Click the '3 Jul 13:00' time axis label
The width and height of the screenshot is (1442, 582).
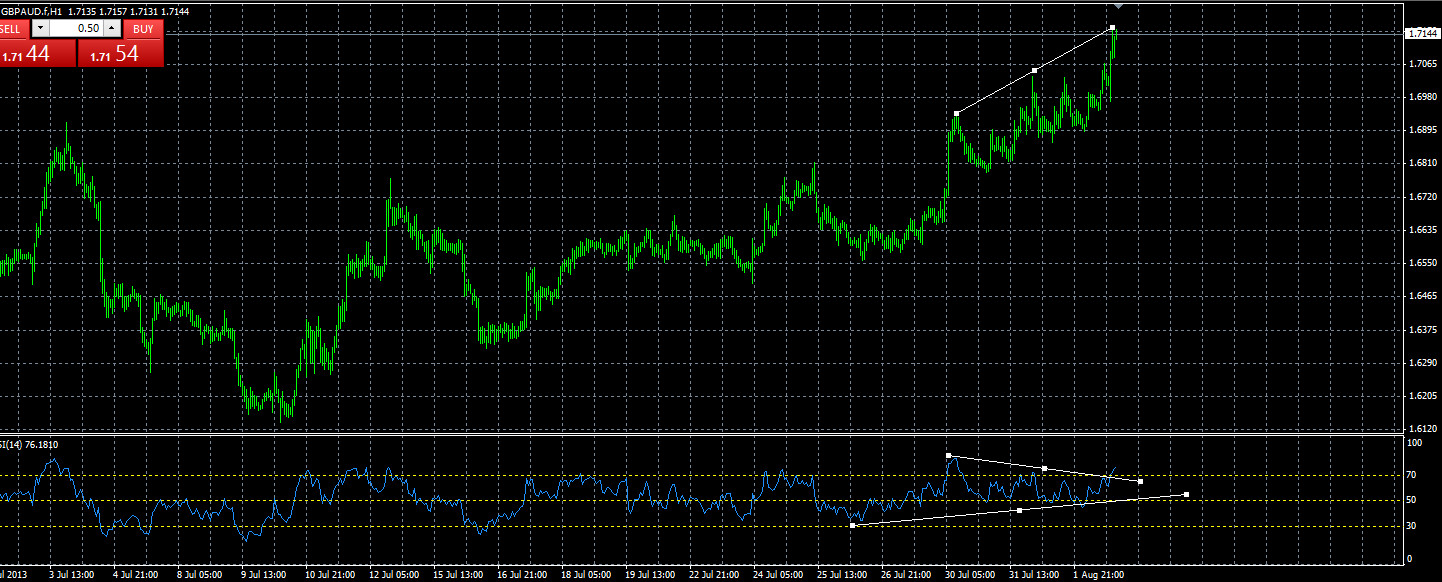point(71,575)
